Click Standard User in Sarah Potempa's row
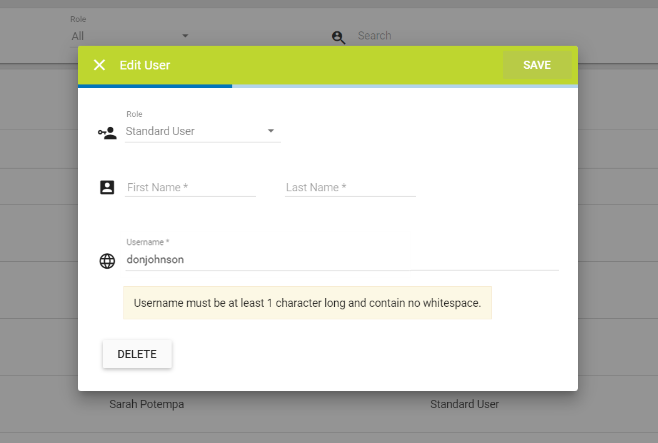The height and width of the screenshot is (443, 658). (x=464, y=404)
